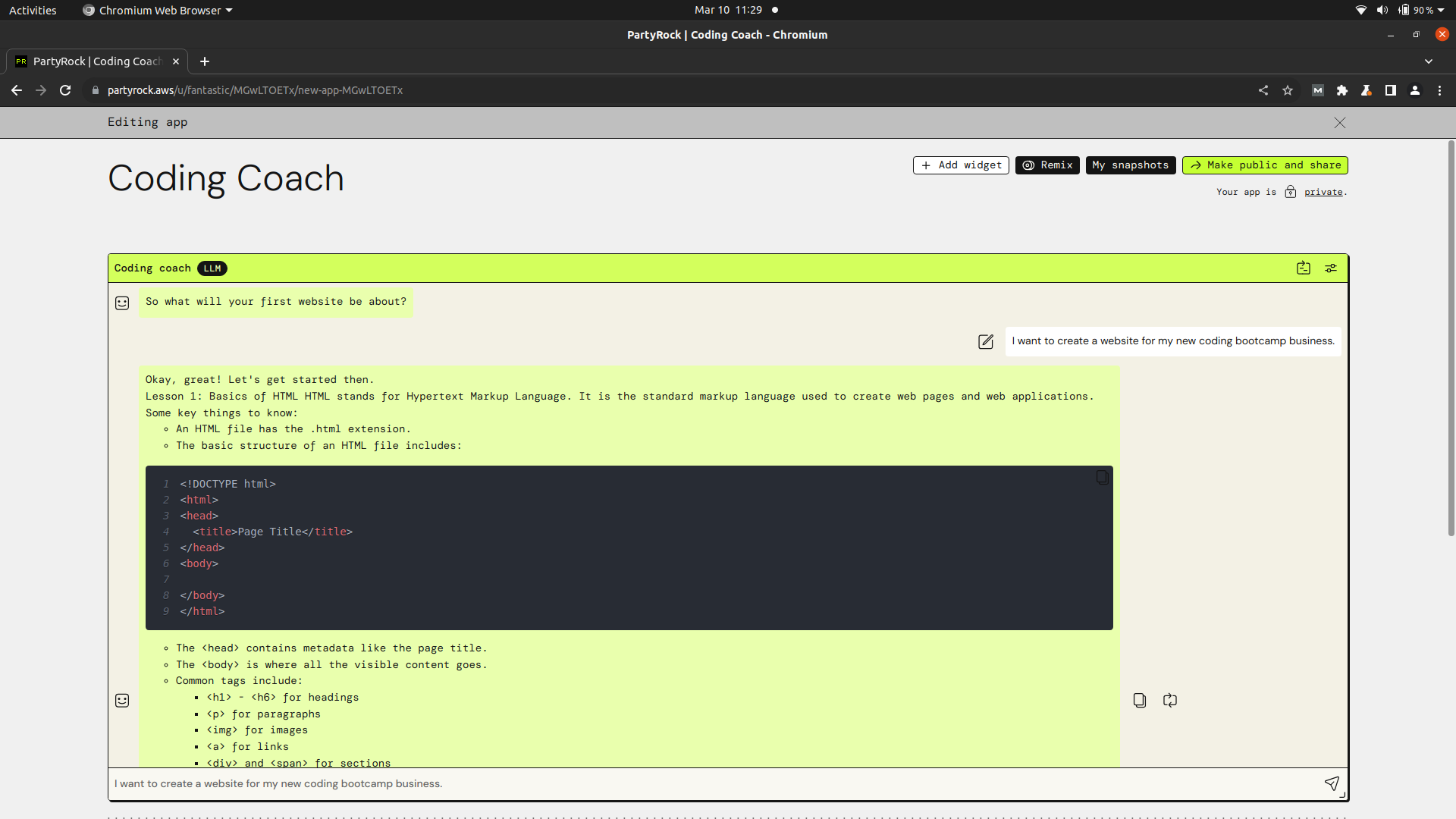Expand the tab search dropdown arrow

(x=1429, y=61)
